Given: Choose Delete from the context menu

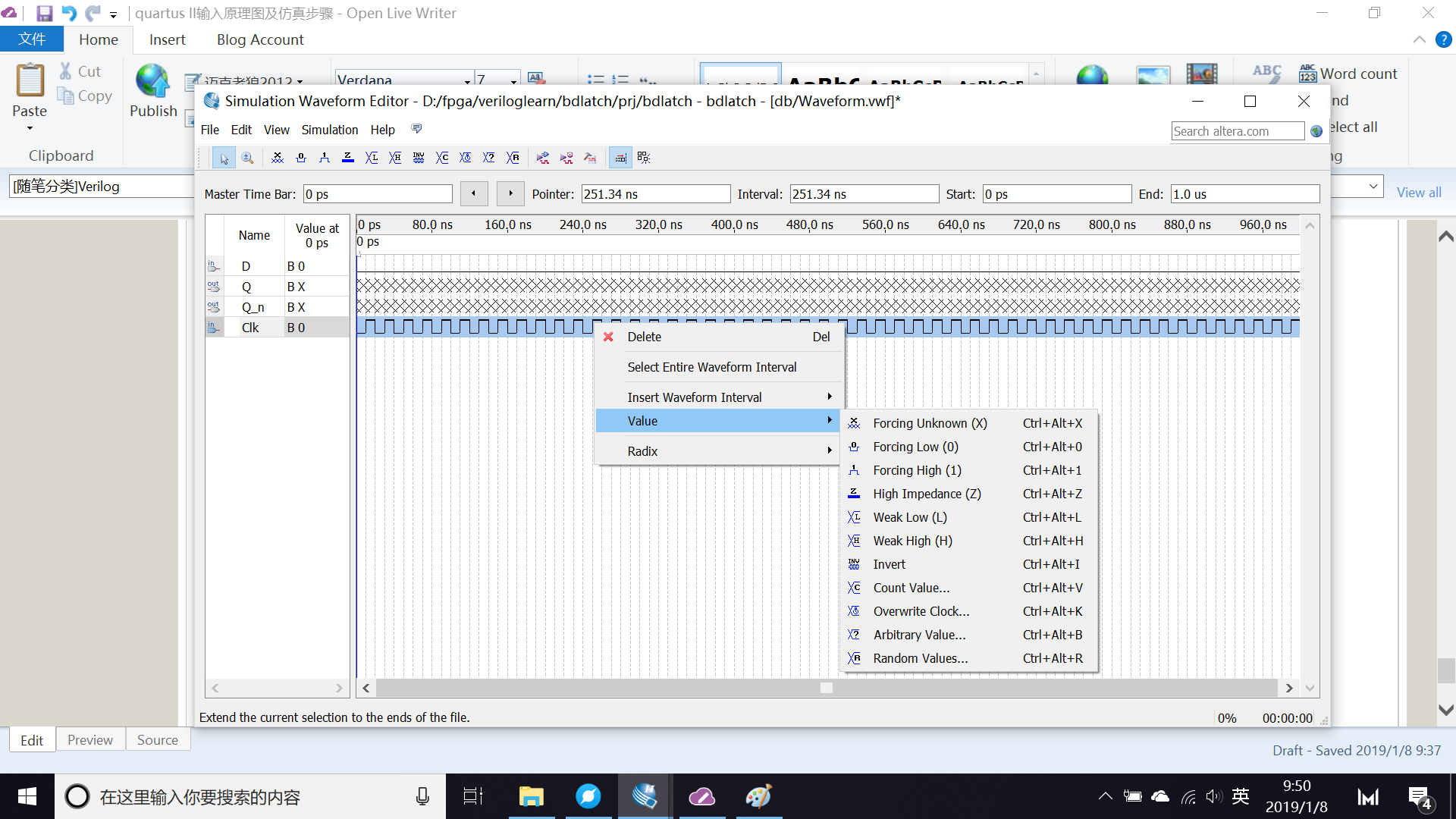Looking at the screenshot, I should click(x=718, y=337).
